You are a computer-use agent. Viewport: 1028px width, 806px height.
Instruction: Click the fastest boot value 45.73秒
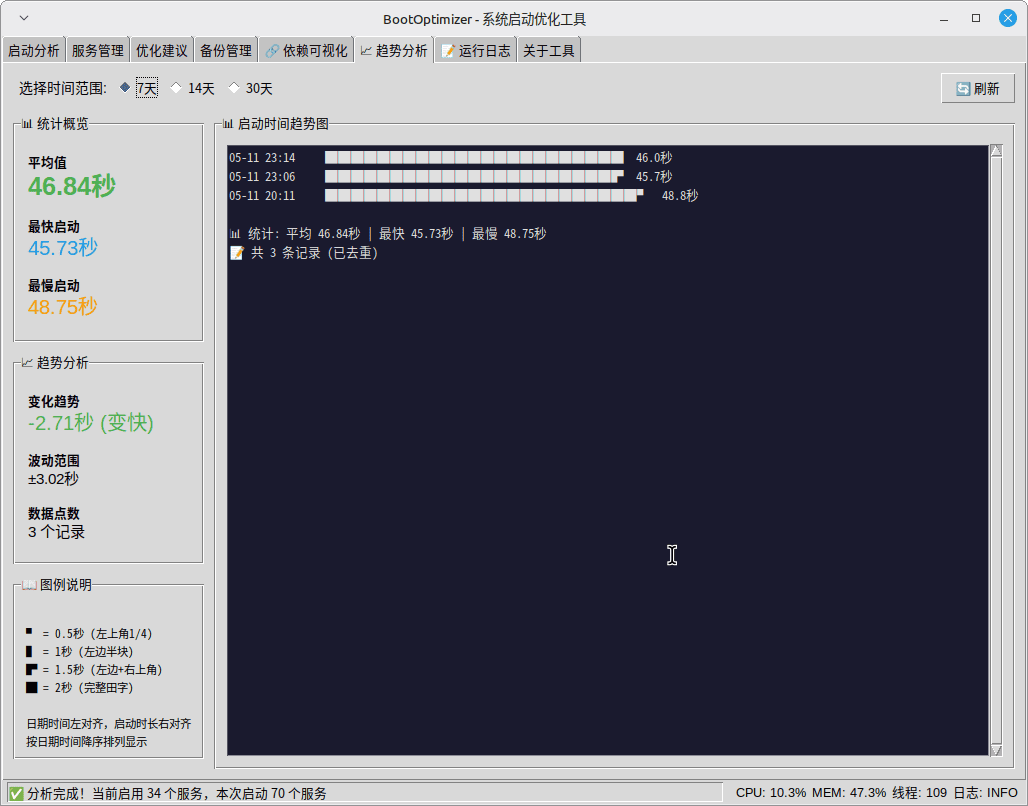point(63,247)
